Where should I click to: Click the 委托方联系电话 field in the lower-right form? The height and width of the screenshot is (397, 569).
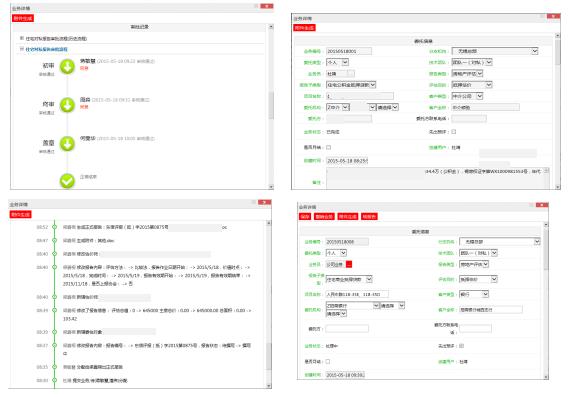(475, 329)
